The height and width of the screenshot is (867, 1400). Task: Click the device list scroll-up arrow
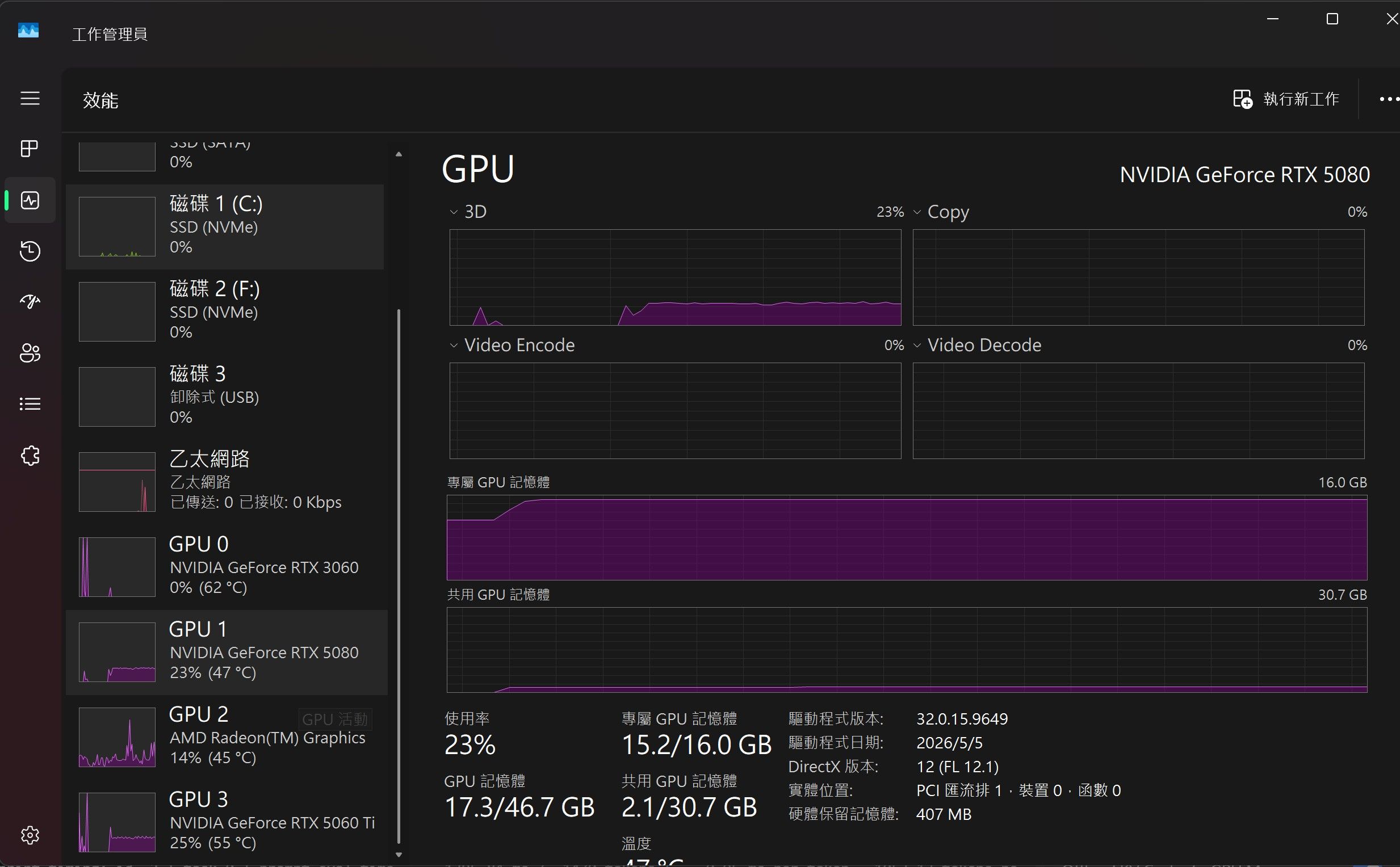399,154
